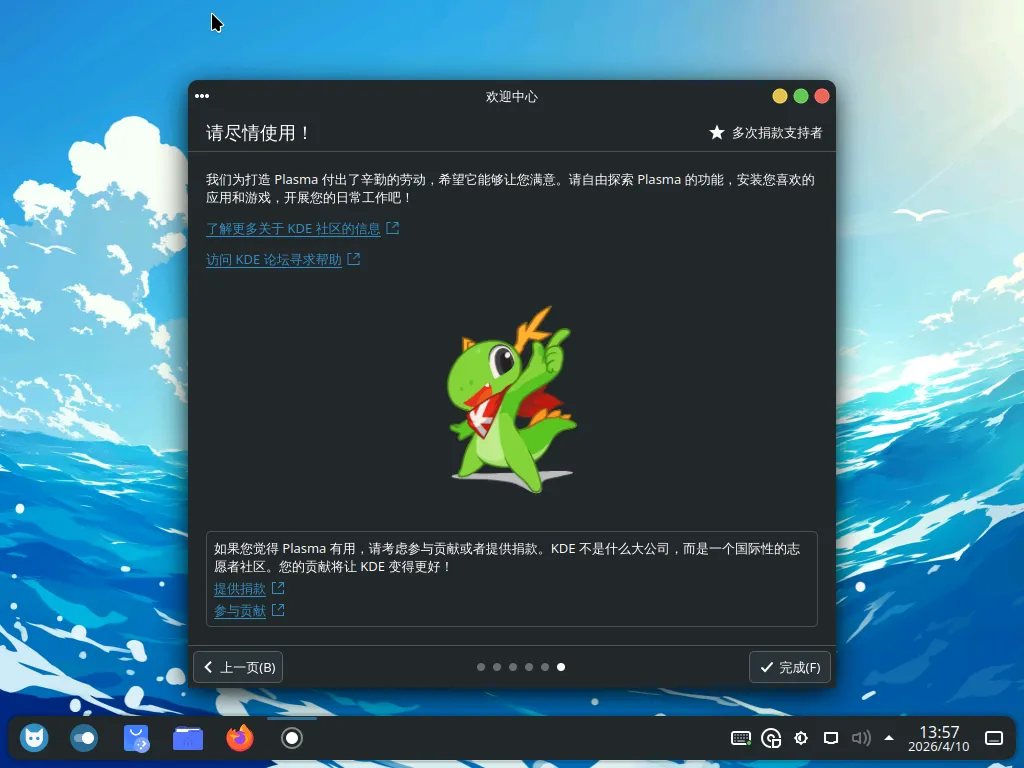Open the 了解更多关于 KDE 社区的信息 link
Viewport: 1024px width, 768px height.
[293, 229]
